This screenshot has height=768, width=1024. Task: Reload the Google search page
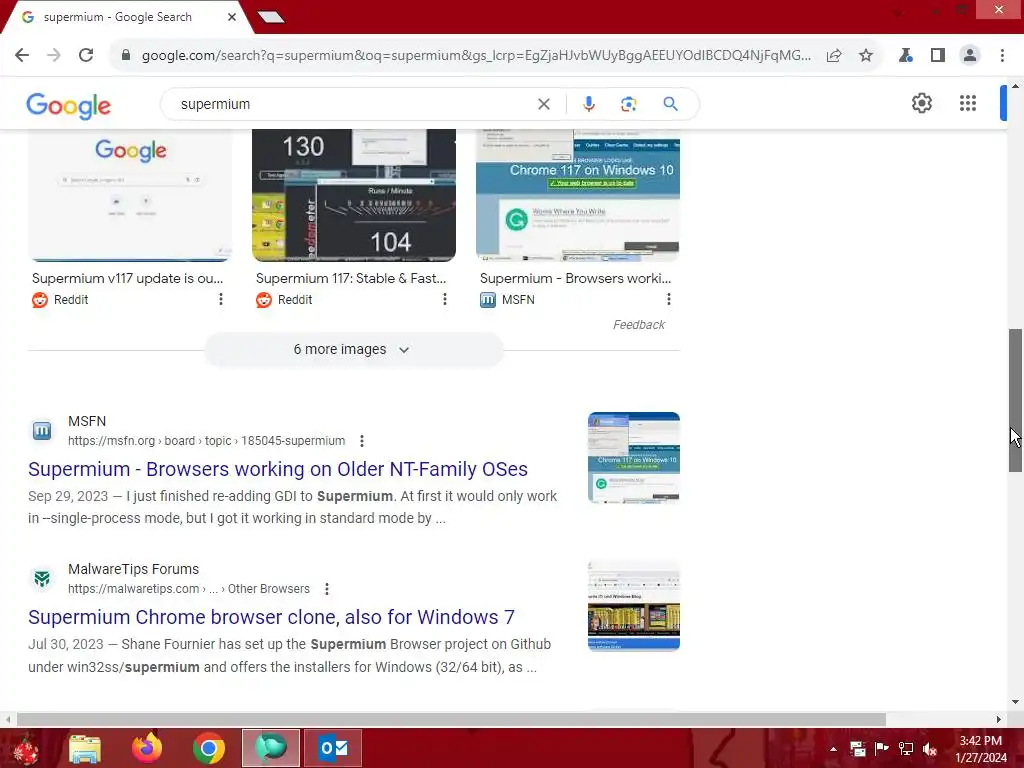coord(86,56)
